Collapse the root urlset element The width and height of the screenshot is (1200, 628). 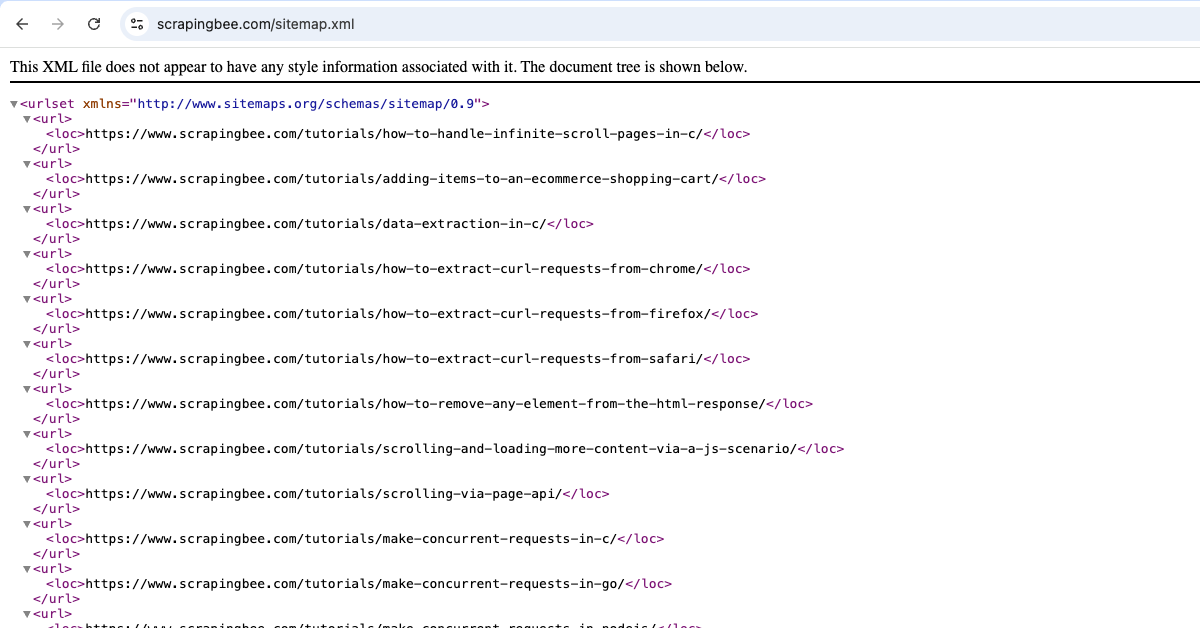tap(14, 103)
